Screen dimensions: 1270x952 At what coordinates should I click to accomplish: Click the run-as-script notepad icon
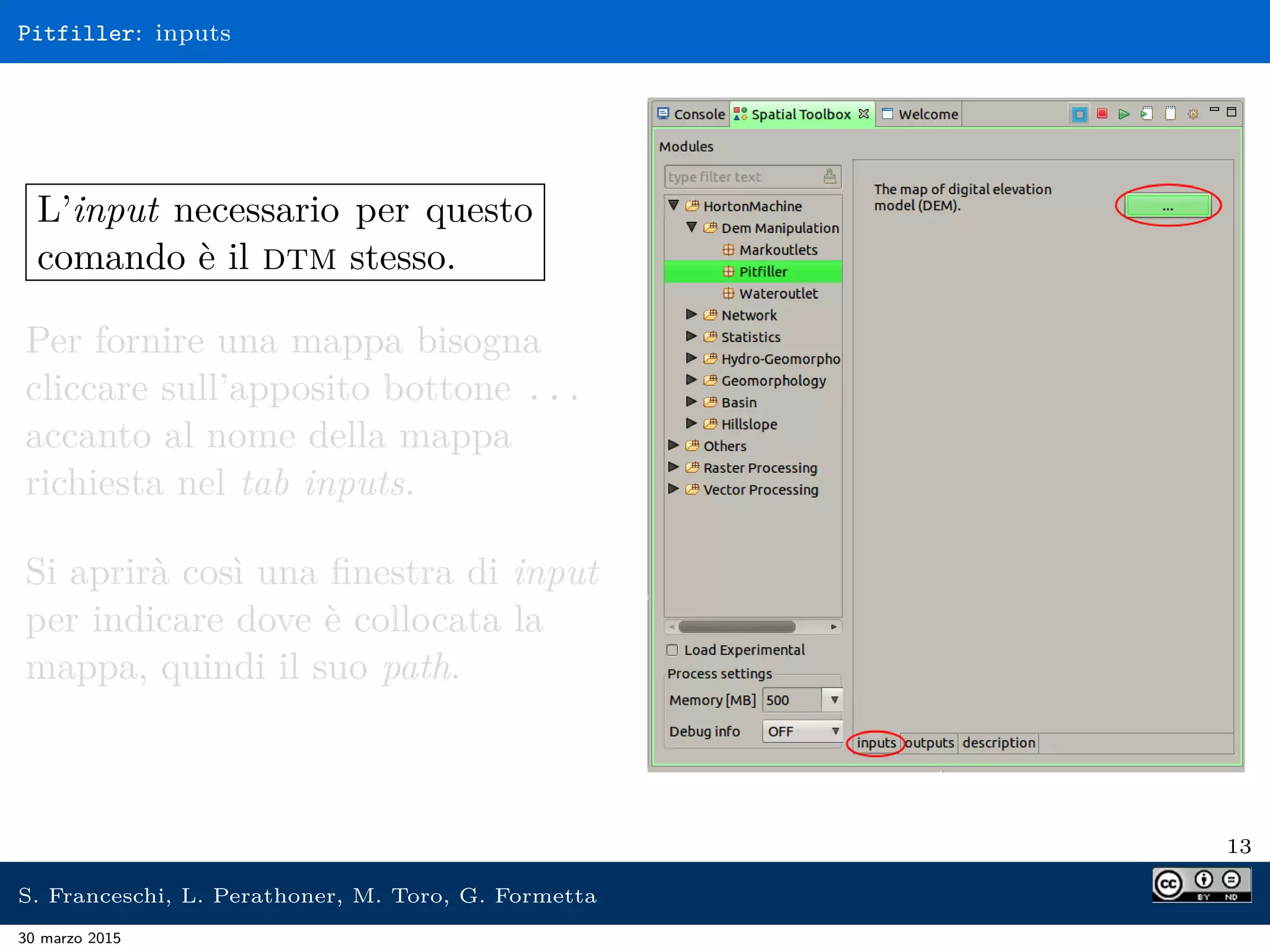pos(1147,113)
